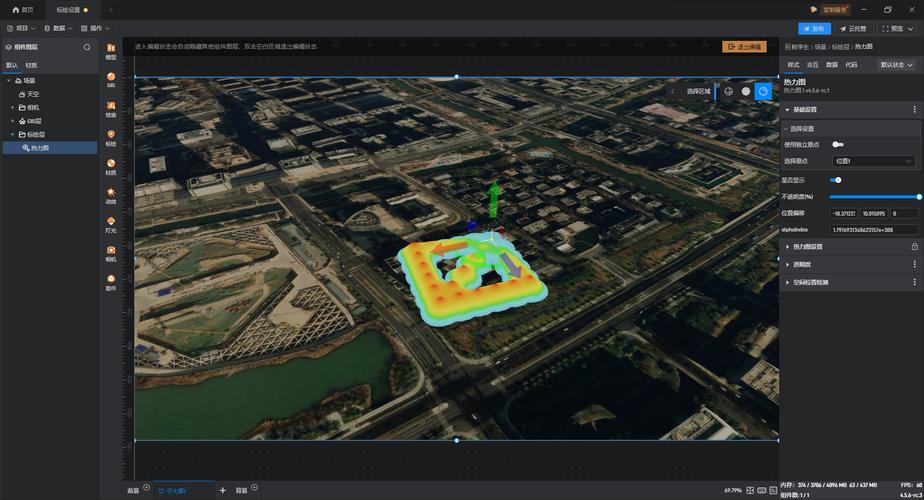Image resolution: width=924 pixels, height=500 pixels.
Task: Toggle the 使用独立原点 switch
Action: [837, 144]
